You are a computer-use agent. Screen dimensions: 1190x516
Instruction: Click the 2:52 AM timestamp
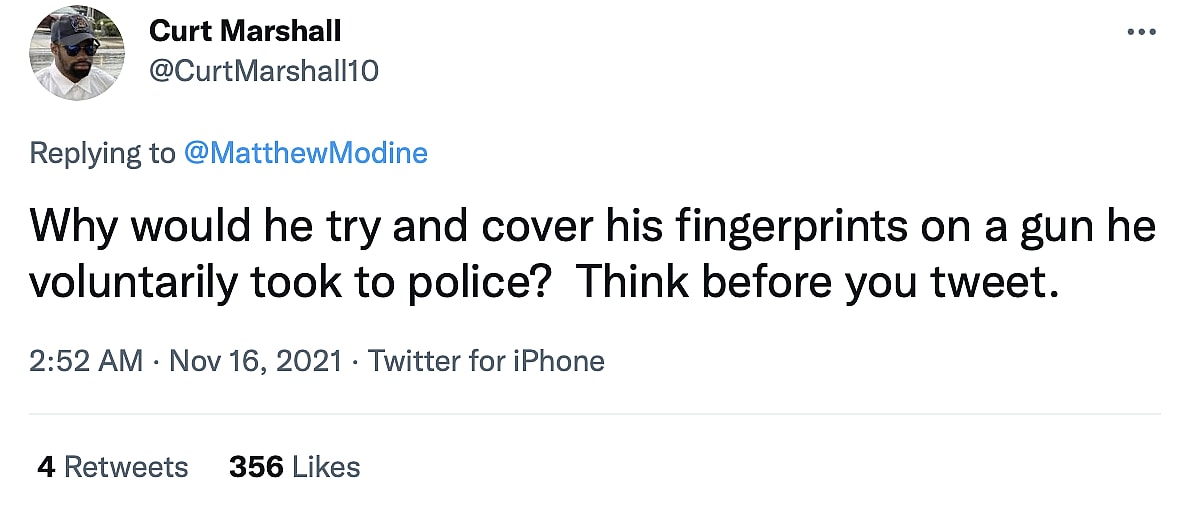[86, 360]
